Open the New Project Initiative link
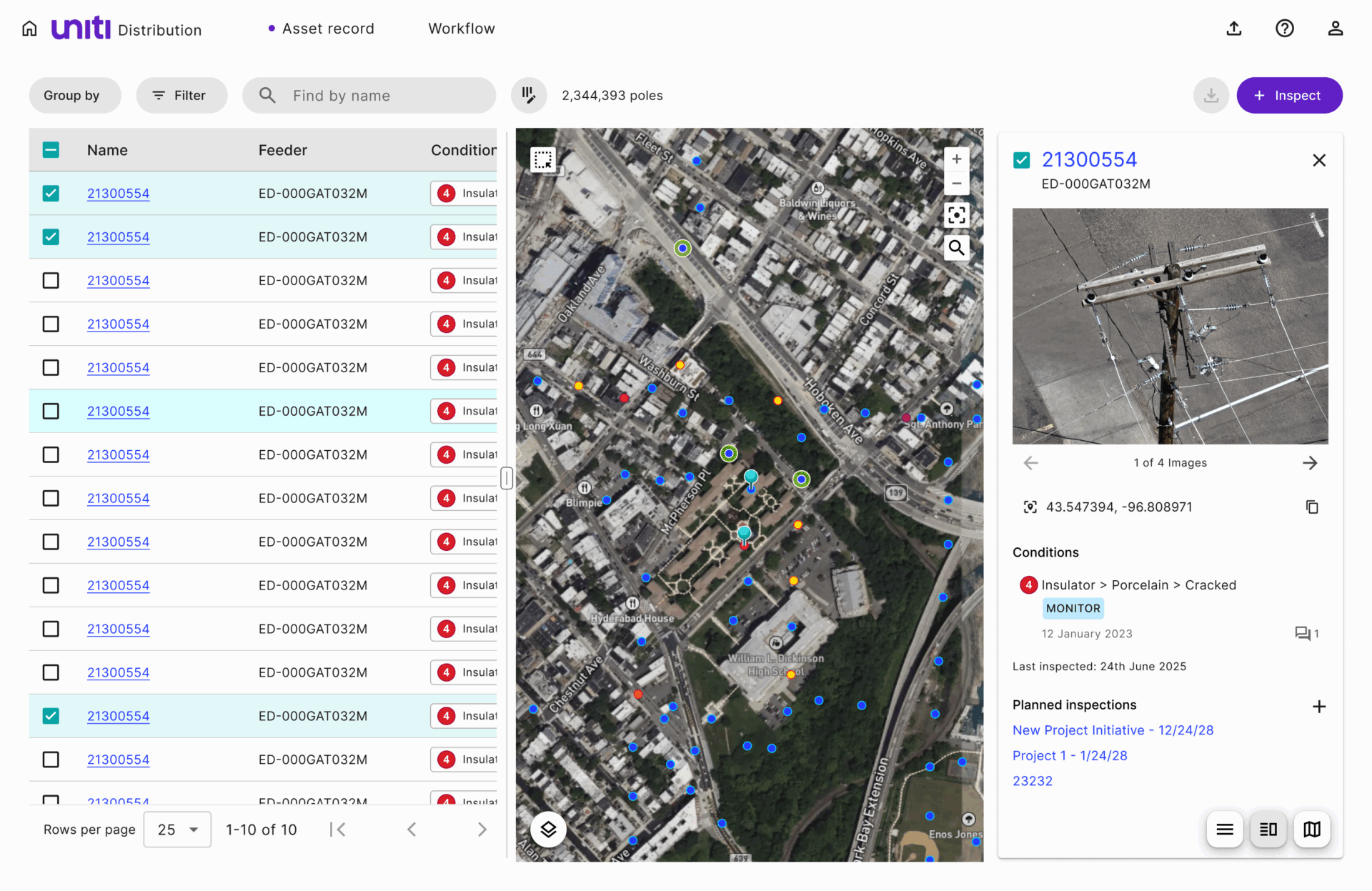Screen dimensions: 1372x891 click(1113, 730)
